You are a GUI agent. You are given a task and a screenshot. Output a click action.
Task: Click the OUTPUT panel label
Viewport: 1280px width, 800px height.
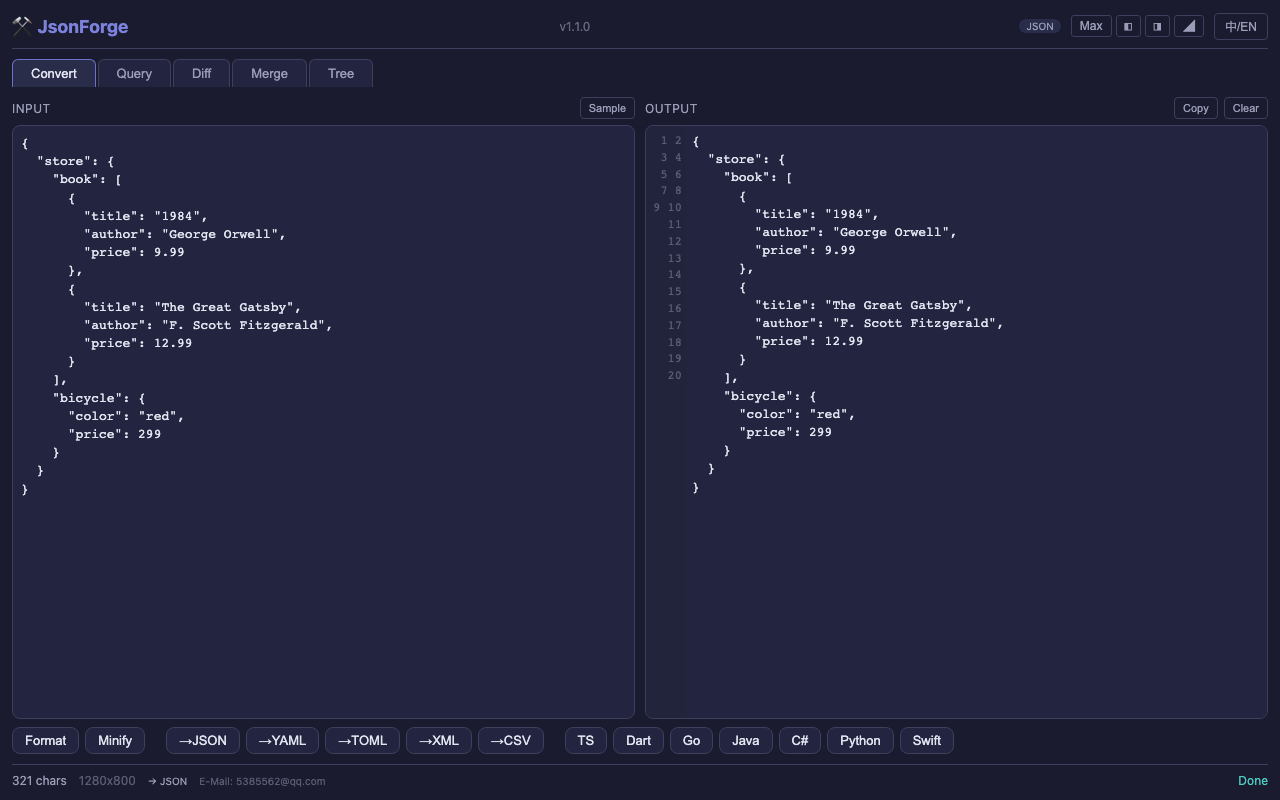pyautogui.click(x=671, y=108)
